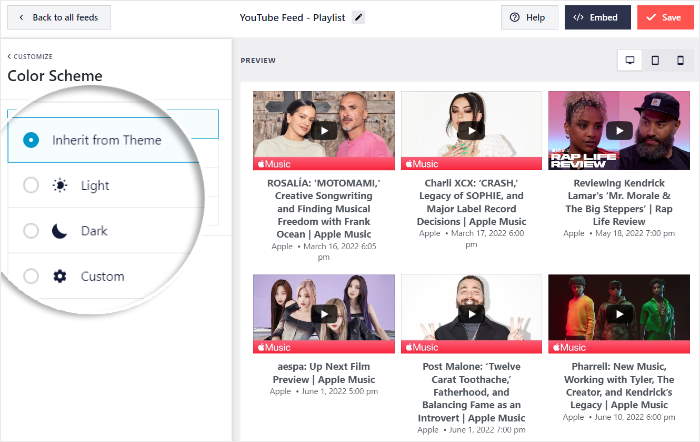Click date March 16, 2022 6:05 pm
Viewport: 700px width, 442px height.
click(x=340, y=251)
